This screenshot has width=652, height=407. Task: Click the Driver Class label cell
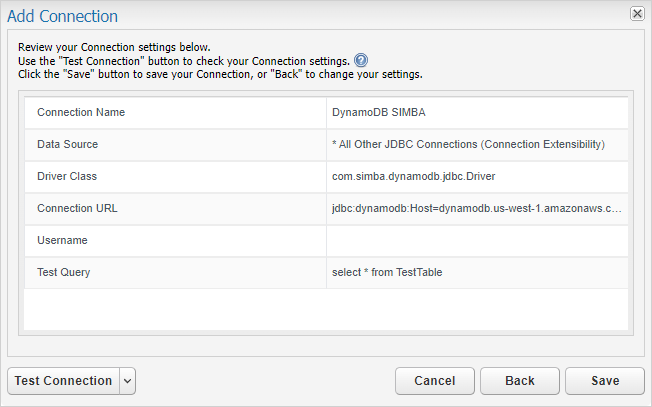point(175,177)
